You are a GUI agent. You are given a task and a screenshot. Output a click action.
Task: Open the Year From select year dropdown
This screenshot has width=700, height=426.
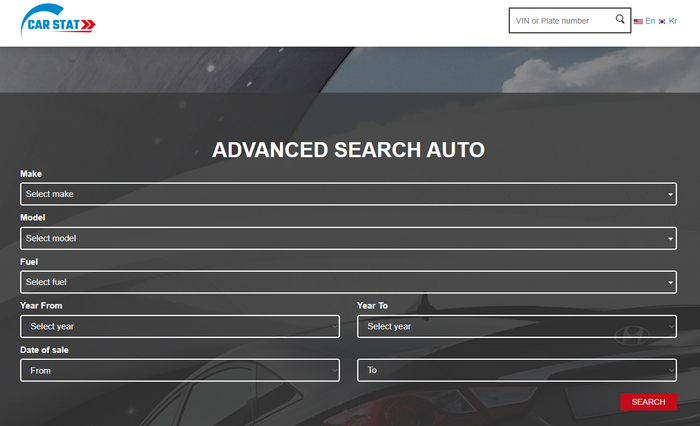(180, 326)
